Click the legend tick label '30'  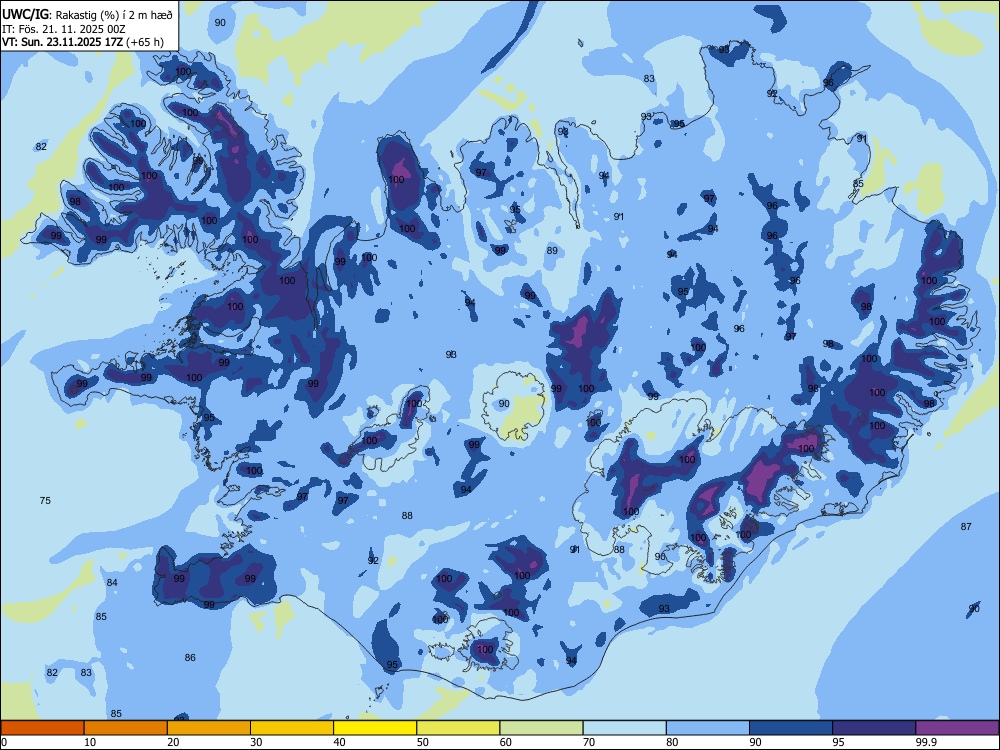click(256, 742)
